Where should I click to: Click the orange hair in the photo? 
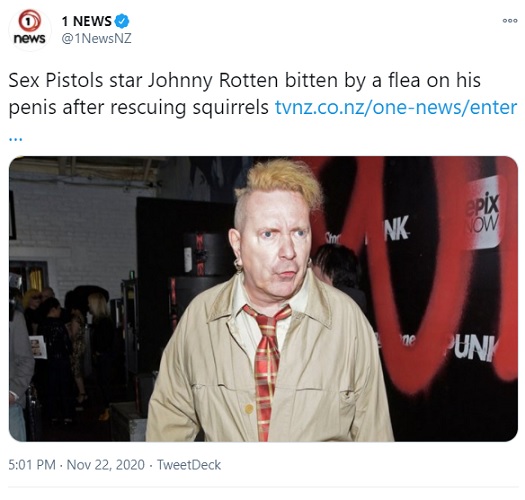[x=282, y=183]
